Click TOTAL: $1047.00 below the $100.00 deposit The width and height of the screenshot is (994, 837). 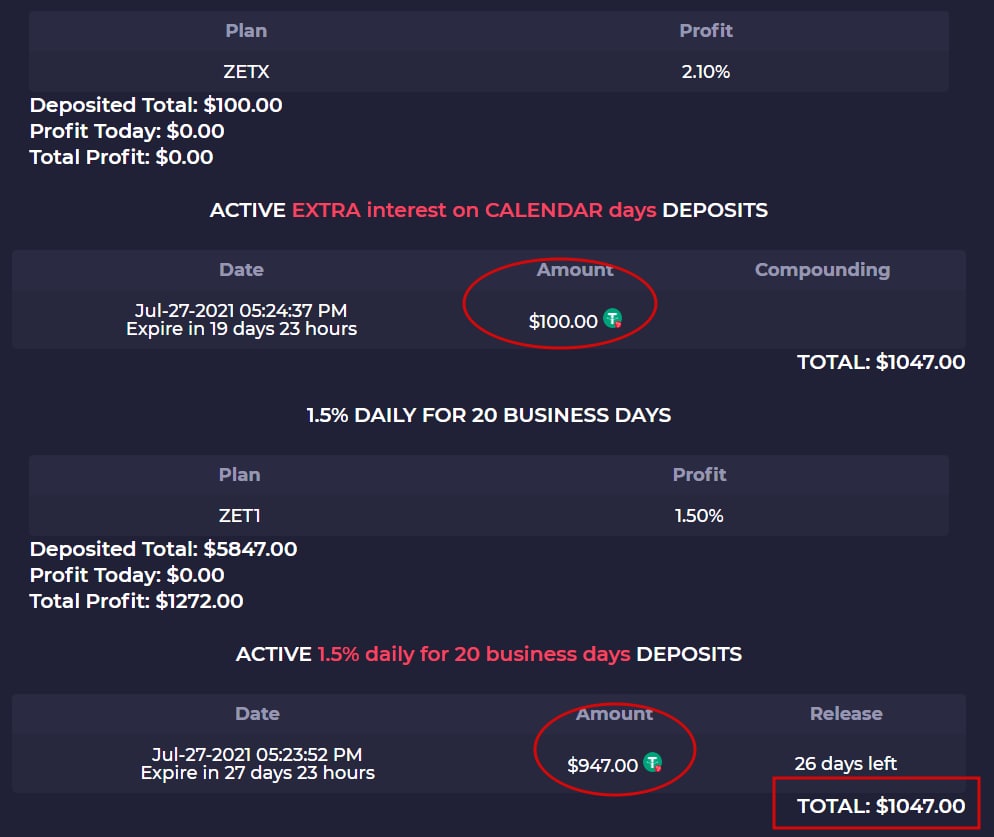881,362
